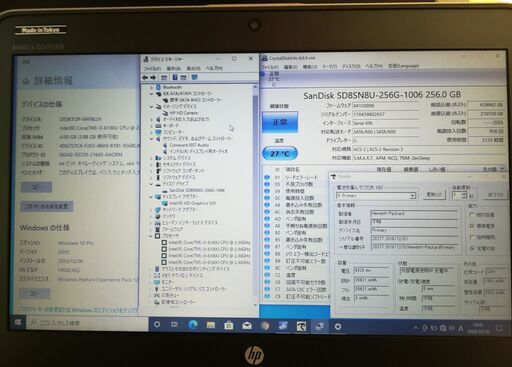Open Google Chrome from the taskbar
This screenshot has height=367, width=512.
pyautogui.click(x=265, y=326)
